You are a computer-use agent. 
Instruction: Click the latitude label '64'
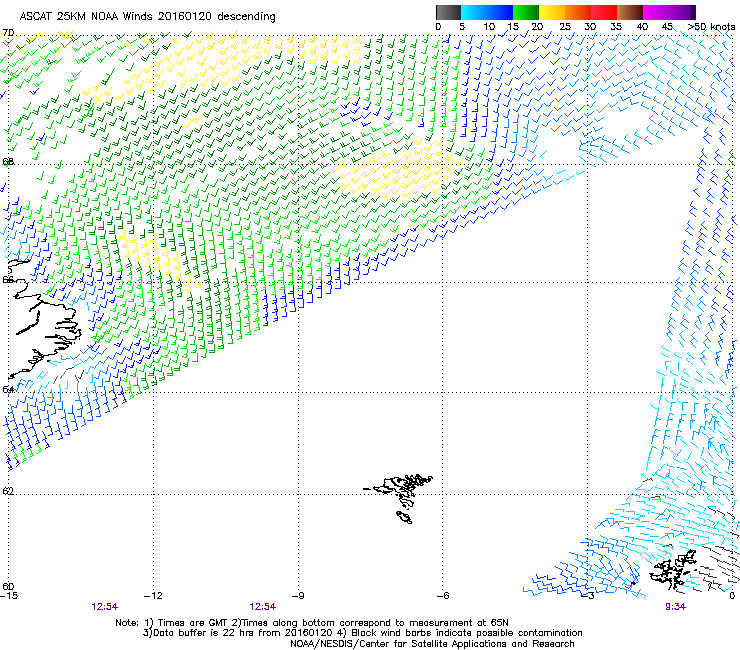click(x=8, y=389)
